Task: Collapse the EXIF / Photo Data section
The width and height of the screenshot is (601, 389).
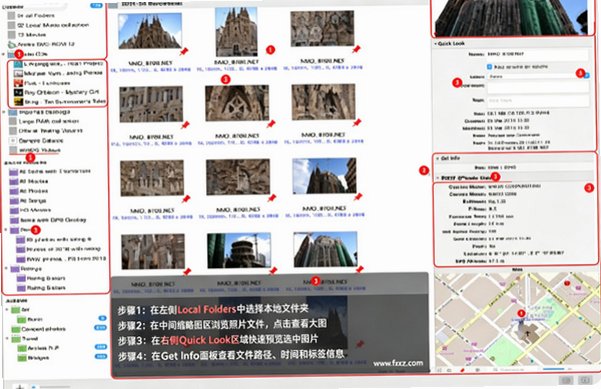Action: [437, 178]
